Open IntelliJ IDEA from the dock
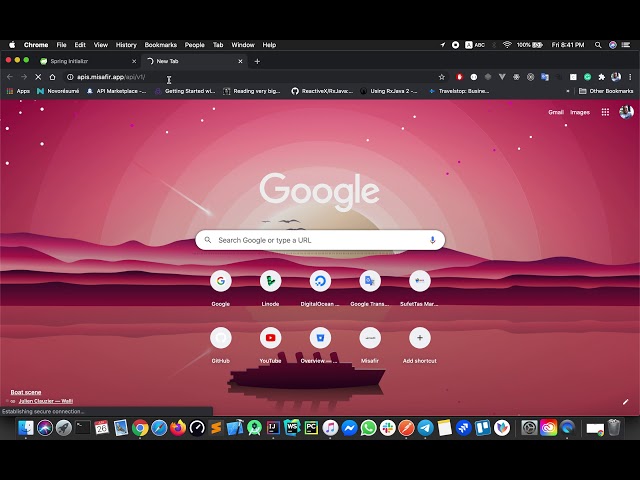 pyautogui.click(x=273, y=428)
